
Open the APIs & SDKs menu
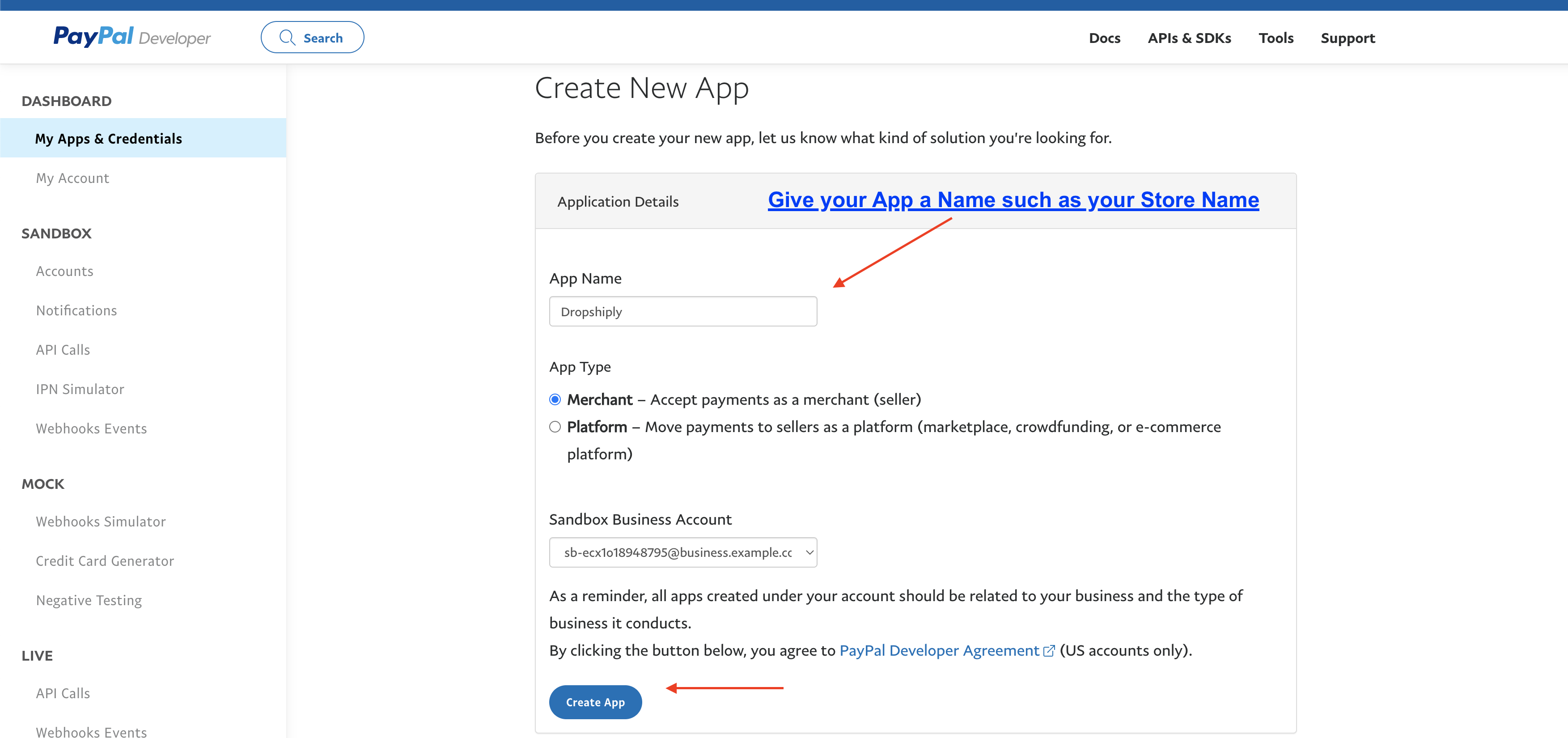[x=1189, y=38]
